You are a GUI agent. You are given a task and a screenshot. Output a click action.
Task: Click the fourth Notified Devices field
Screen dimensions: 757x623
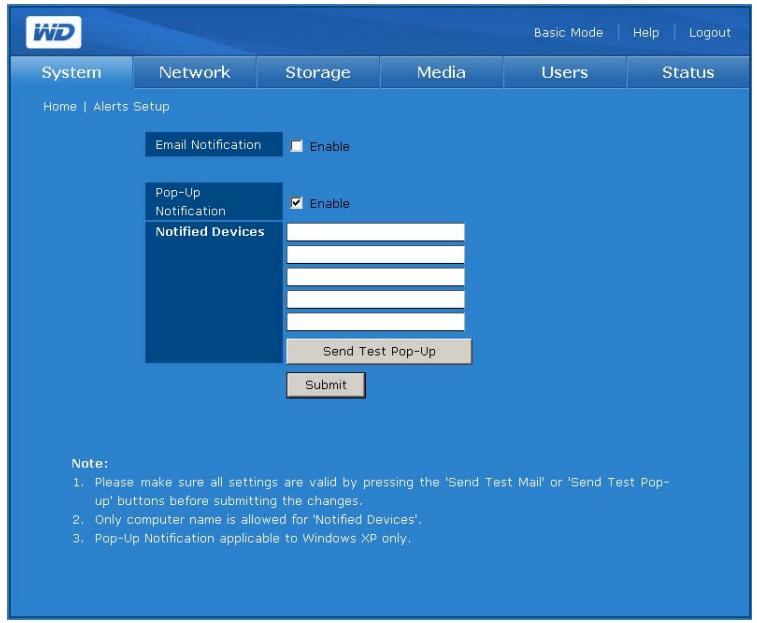376,299
